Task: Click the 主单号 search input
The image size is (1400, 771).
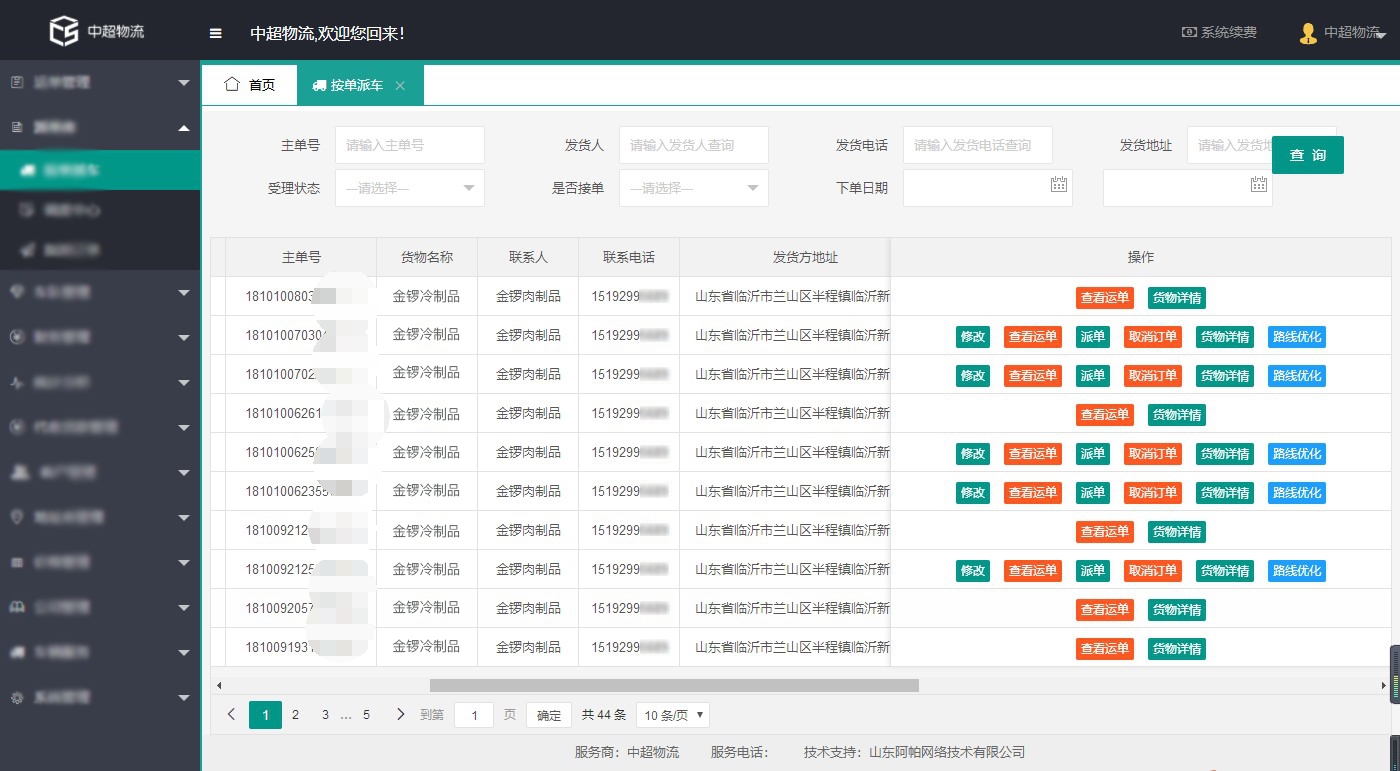Action: (x=410, y=145)
